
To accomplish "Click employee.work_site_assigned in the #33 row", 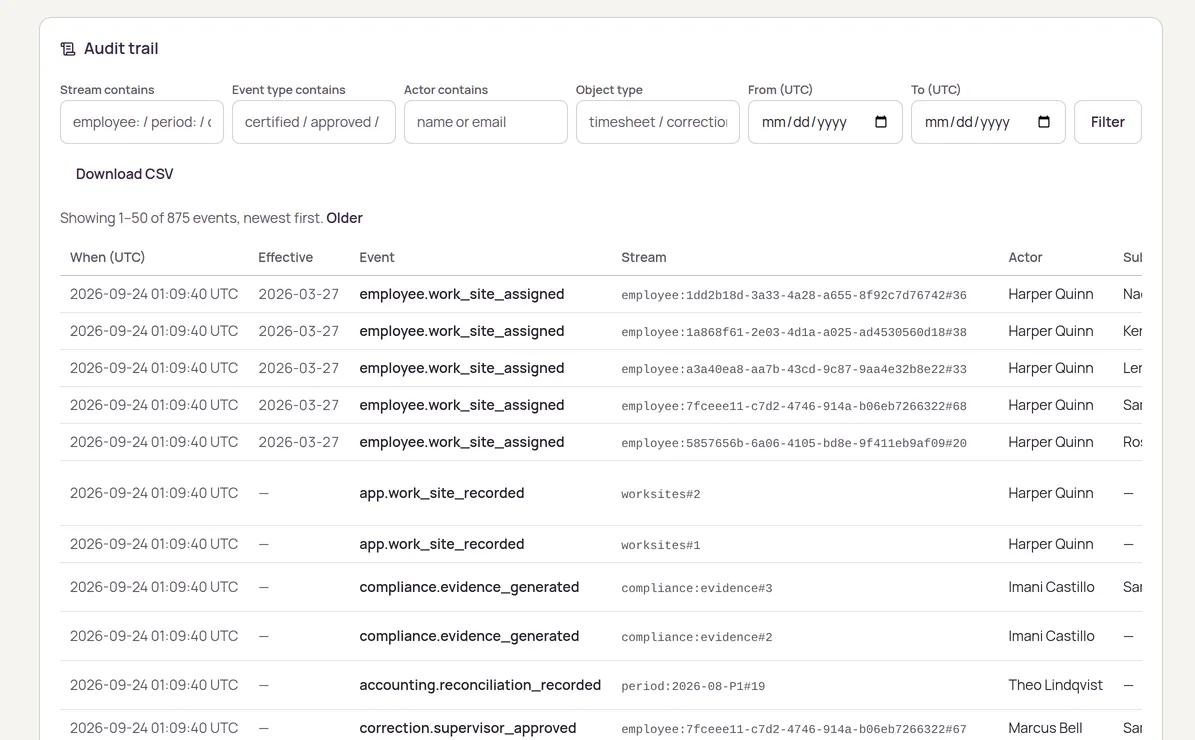I will pyautogui.click(x=462, y=368).
